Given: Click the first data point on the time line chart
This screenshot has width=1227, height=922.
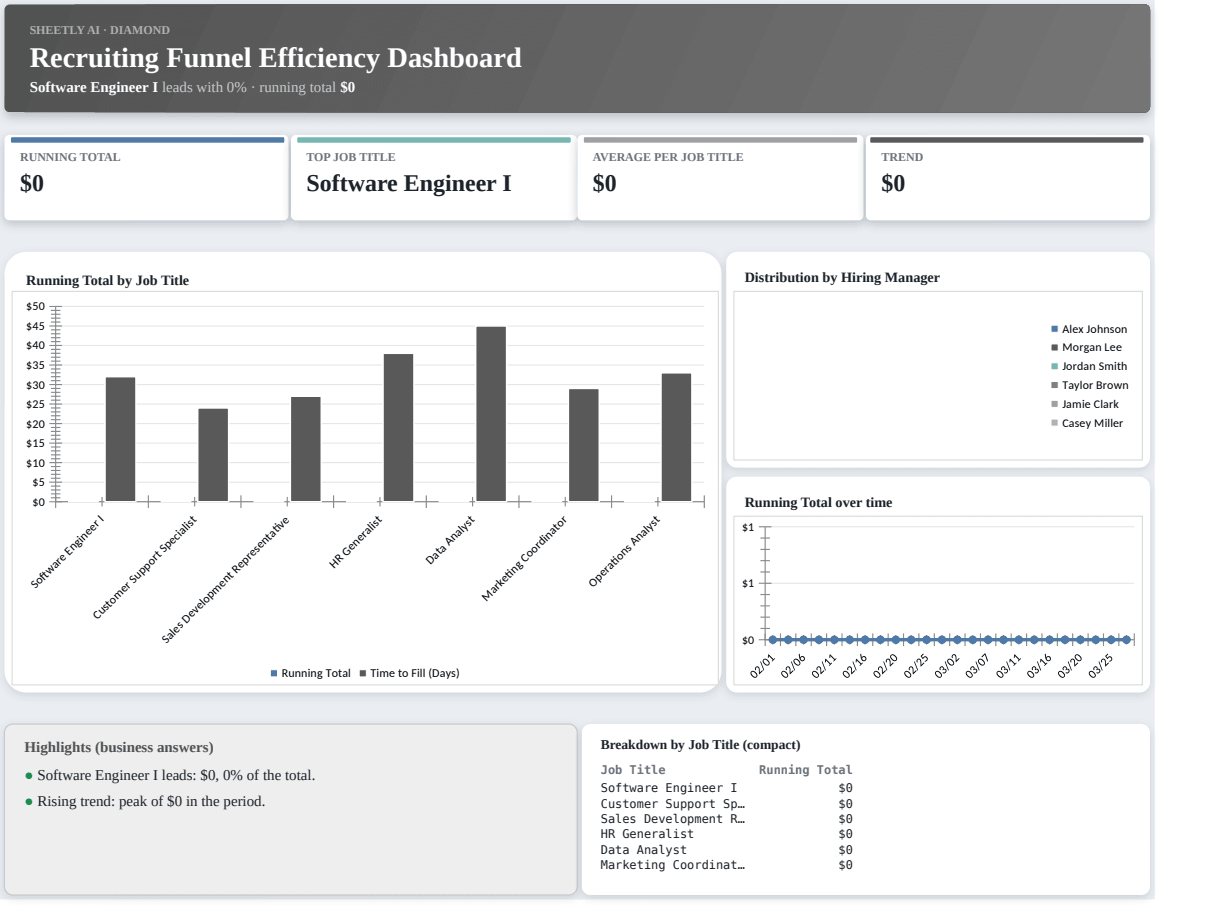Looking at the screenshot, I should [772, 639].
